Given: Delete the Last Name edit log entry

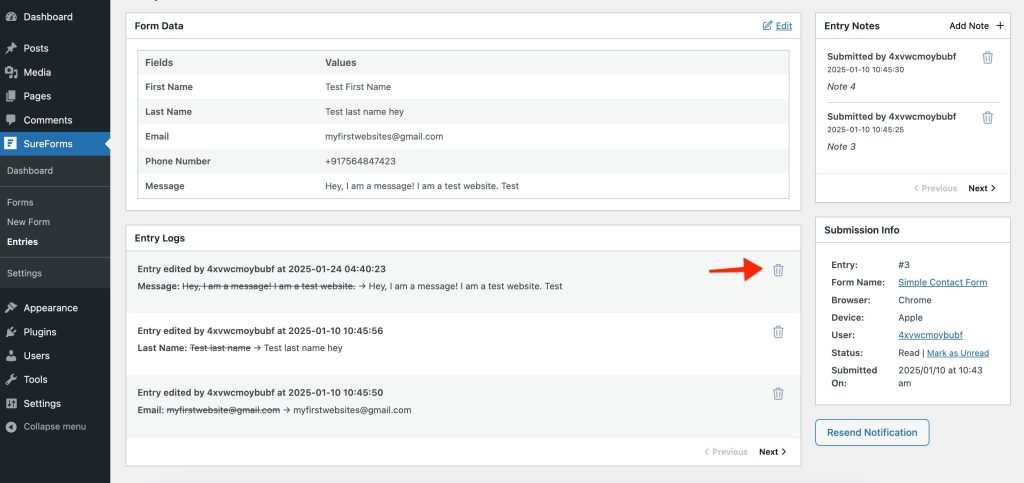Looking at the screenshot, I should 778,332.
